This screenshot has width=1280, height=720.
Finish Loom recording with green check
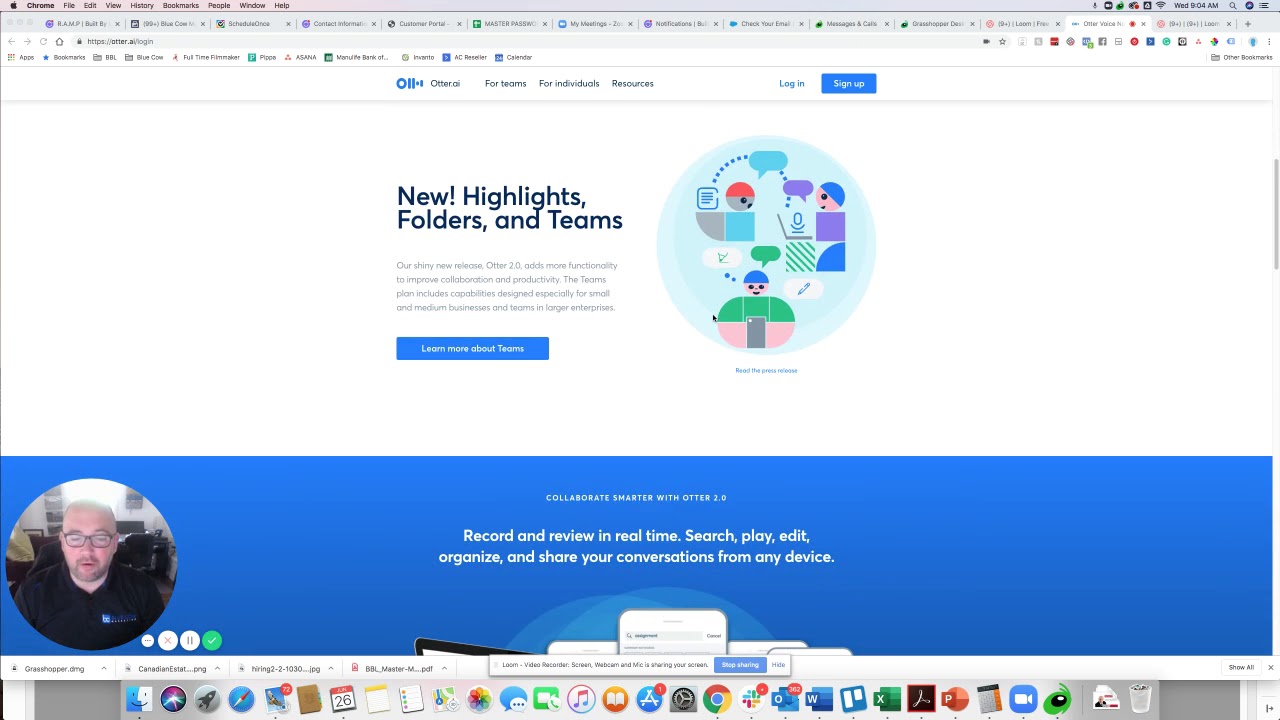click(212, 640)
